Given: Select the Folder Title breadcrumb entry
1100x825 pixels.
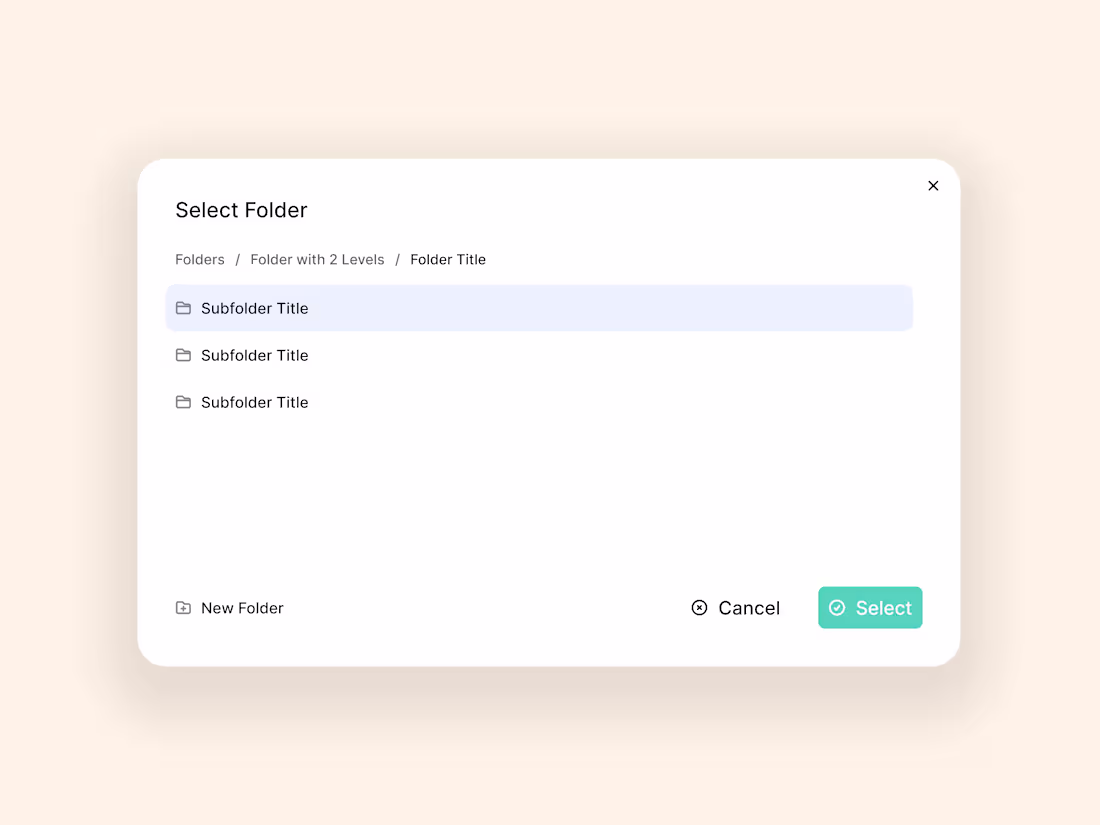Looking at the screenshot, I should click(448, 259).
